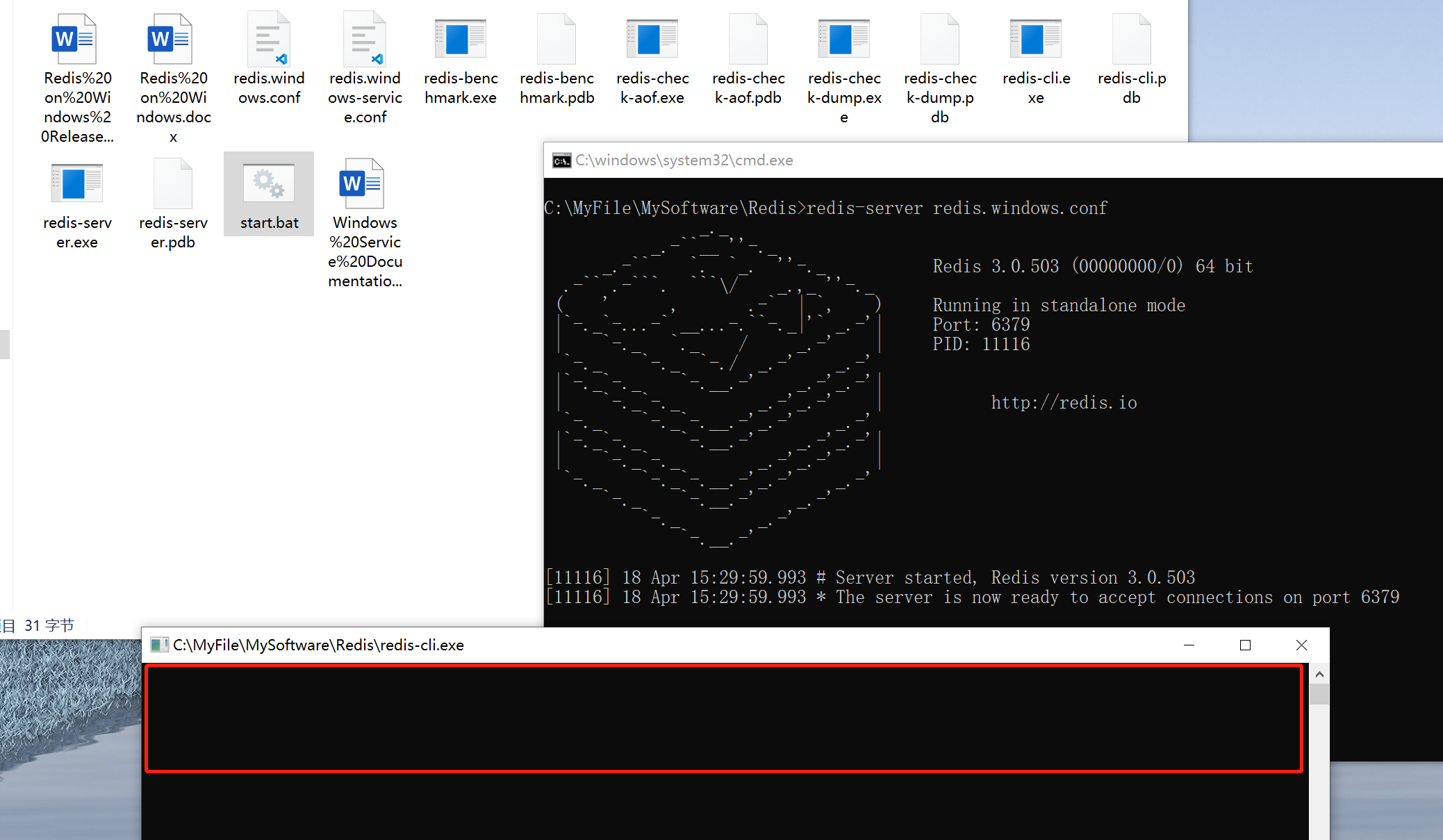Select the redis-check-dump.exe icon
1443x840 pixels.
843,40
